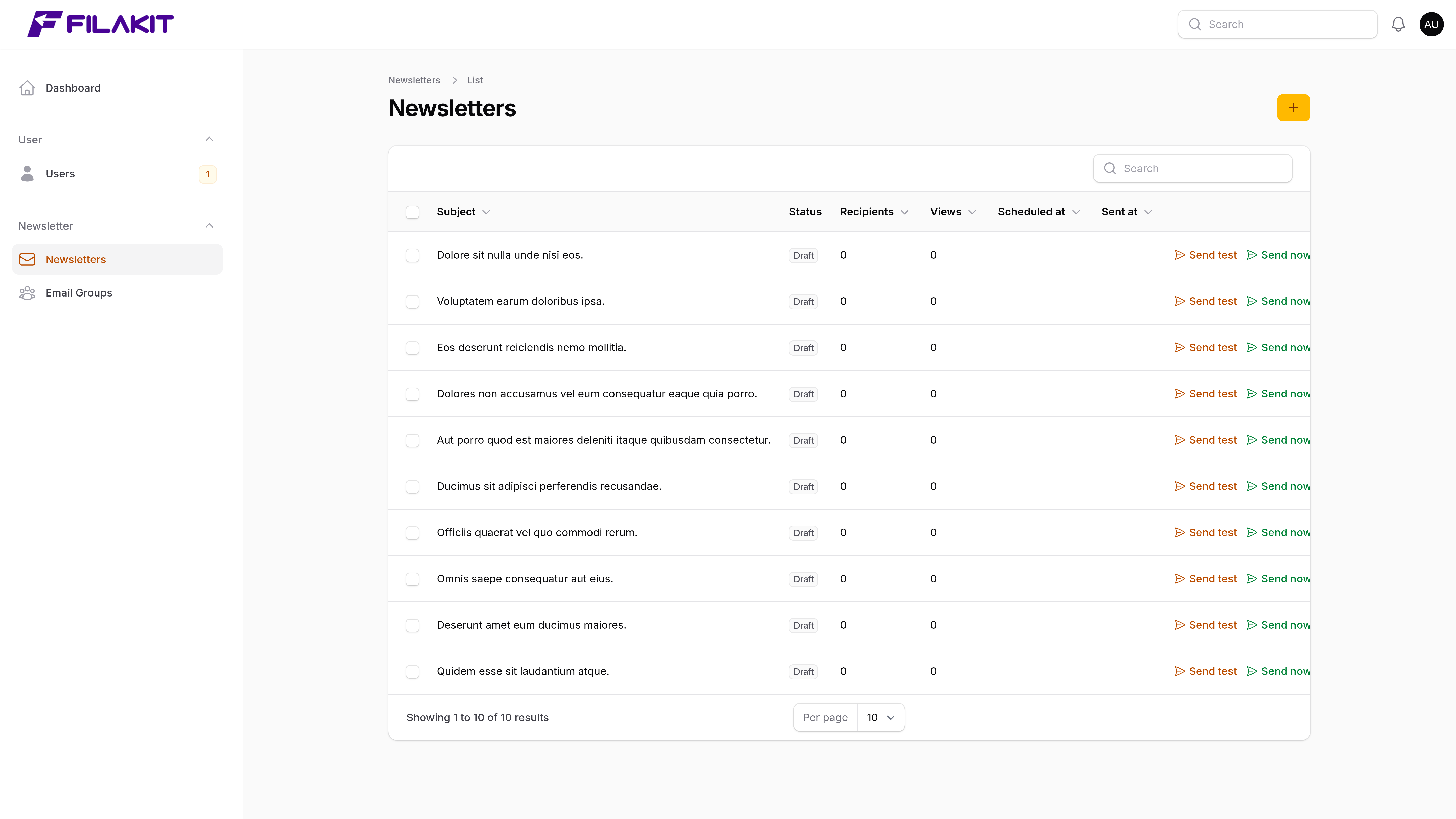This screenshot has width=1456, height=819.
Task: Collapse the Newsletter sidebar group
Action: pyautogui.click(x=209, y=225)
